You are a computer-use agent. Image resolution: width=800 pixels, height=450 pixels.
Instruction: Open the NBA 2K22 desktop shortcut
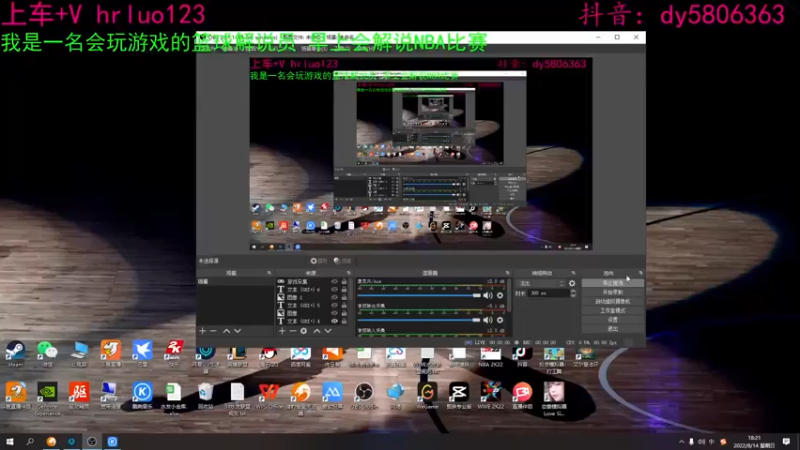coord(490,357)
